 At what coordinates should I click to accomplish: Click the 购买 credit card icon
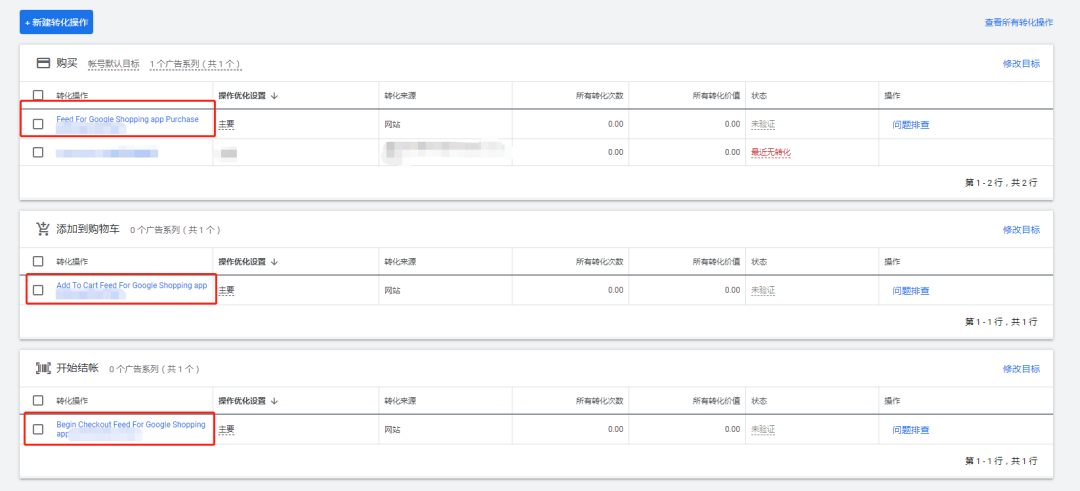coord(43,63)
